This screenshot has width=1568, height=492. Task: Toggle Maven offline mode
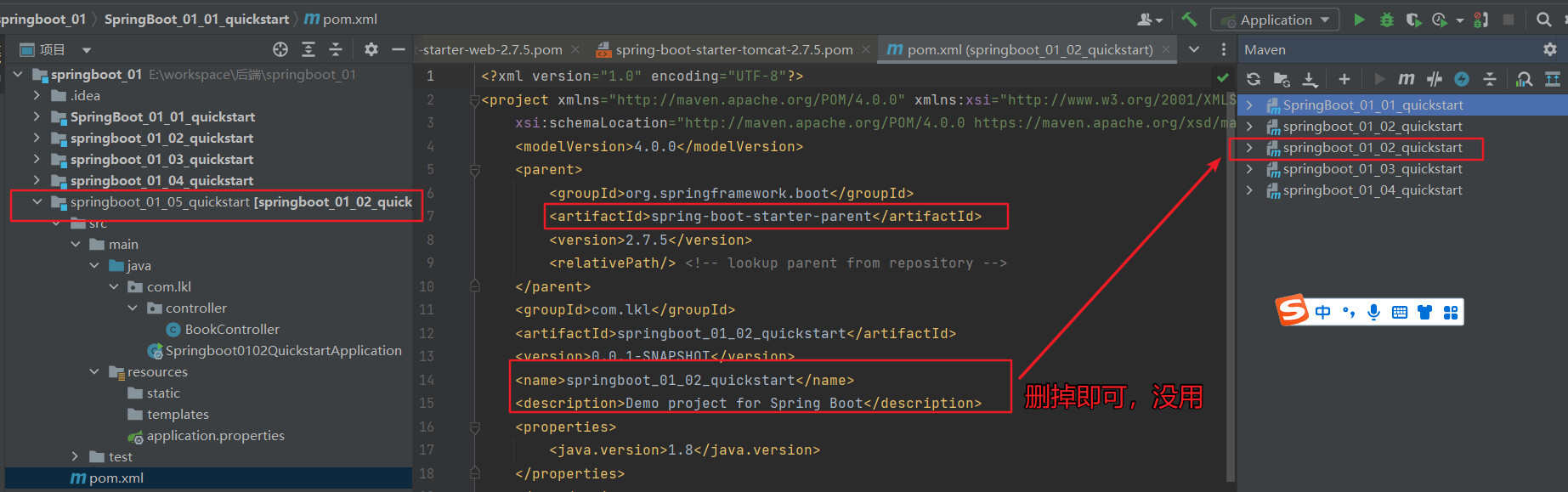[x=1435, y=79]
